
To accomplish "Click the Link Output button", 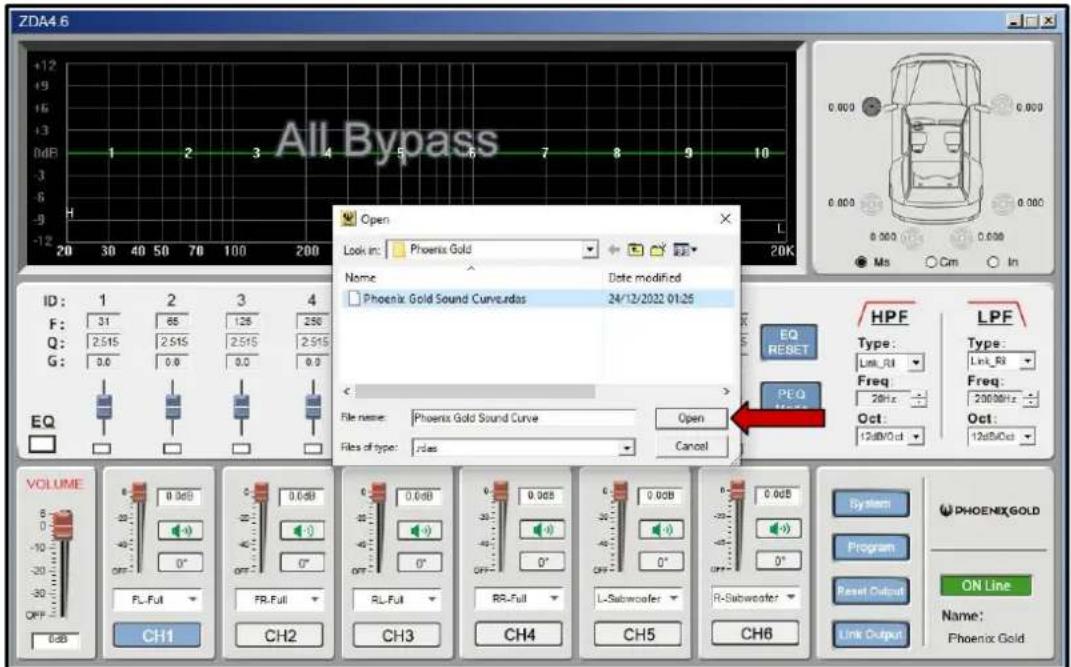I will point(871,634).
